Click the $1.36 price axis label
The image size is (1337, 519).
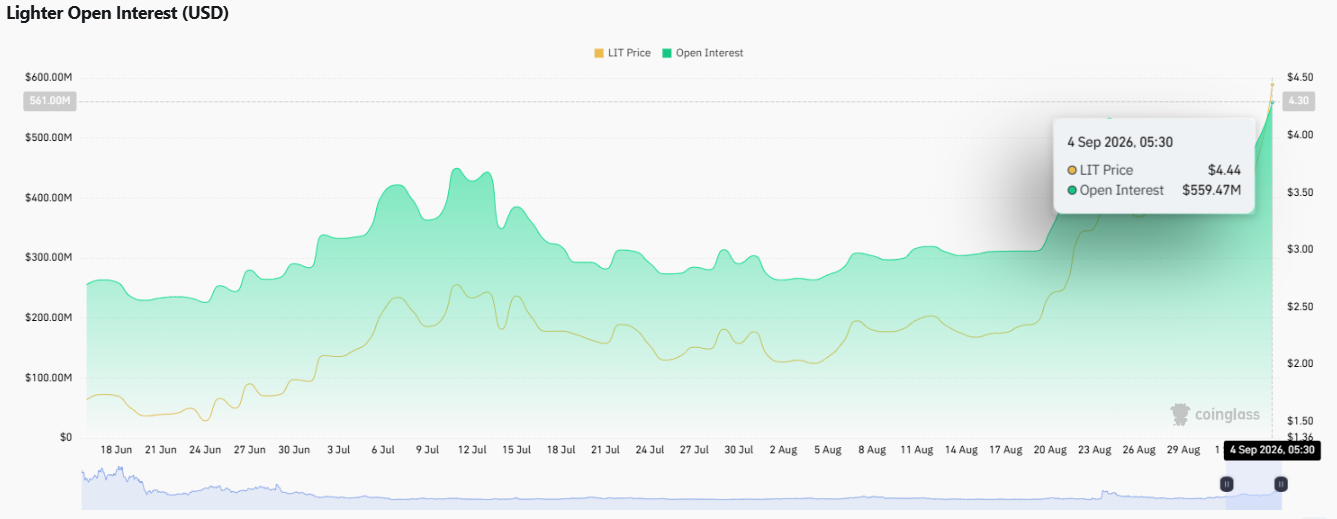[x=1300, y=436]
